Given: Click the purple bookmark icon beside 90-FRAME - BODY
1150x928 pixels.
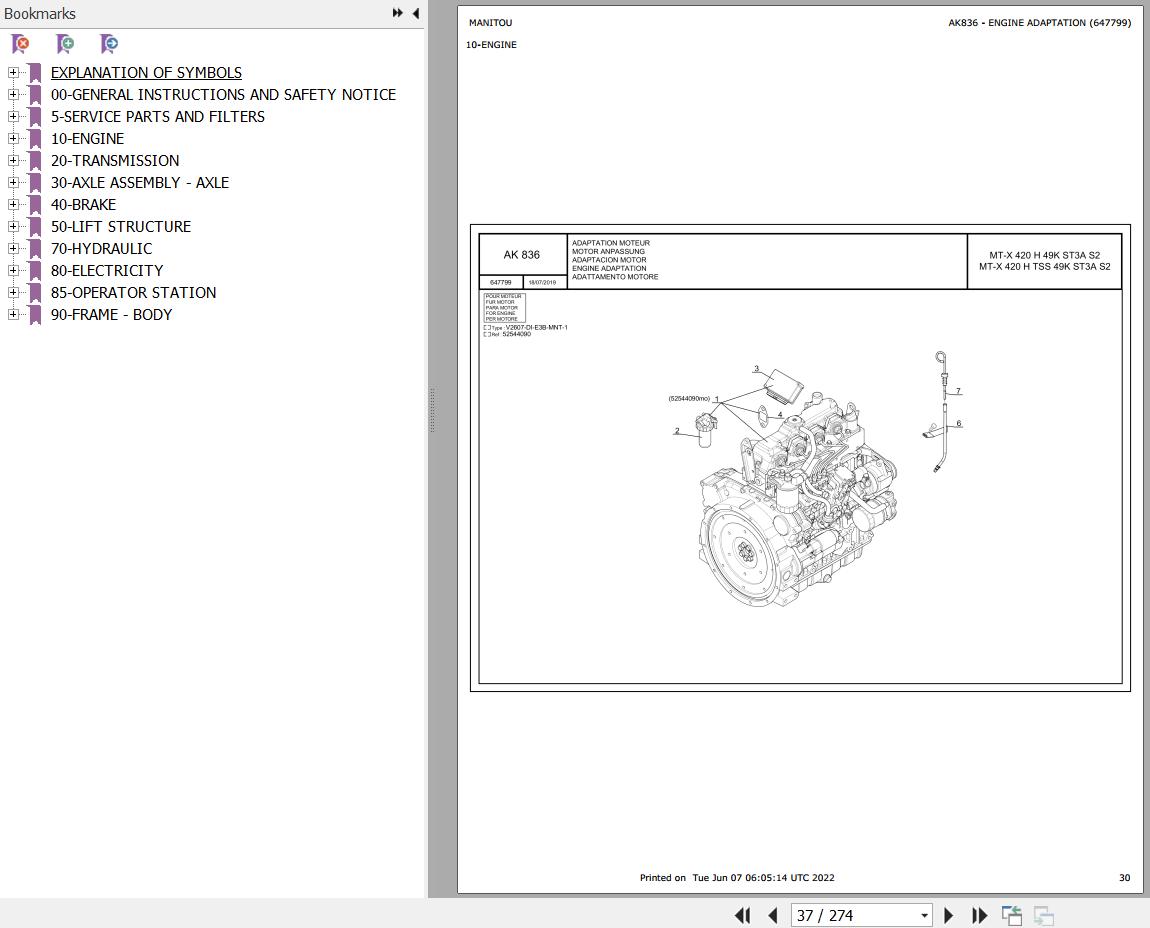Looking at the screenshot, I should point(34,315).
